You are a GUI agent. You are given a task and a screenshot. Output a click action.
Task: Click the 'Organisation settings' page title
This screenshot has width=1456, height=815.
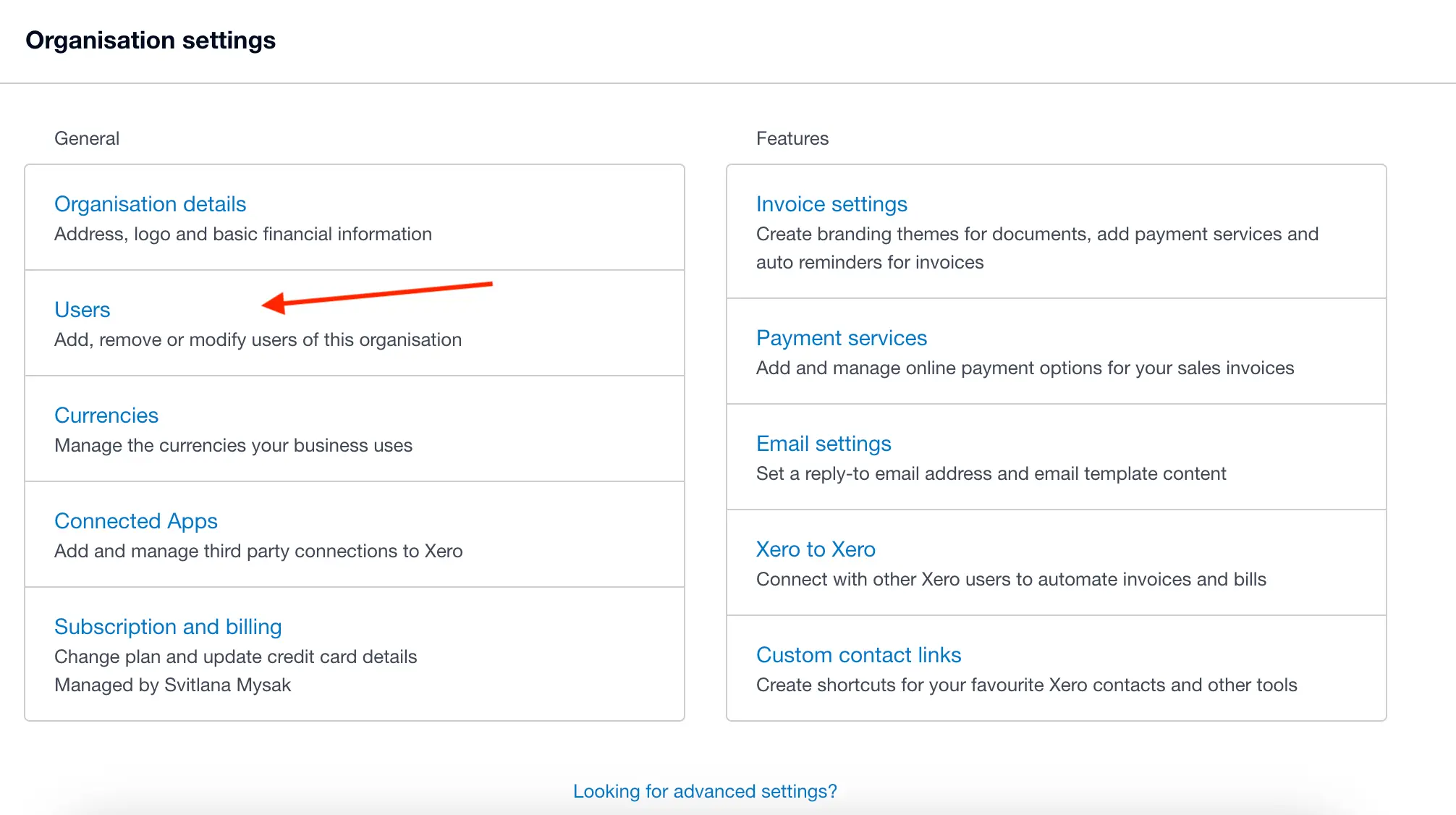click(x=151, y=40)
